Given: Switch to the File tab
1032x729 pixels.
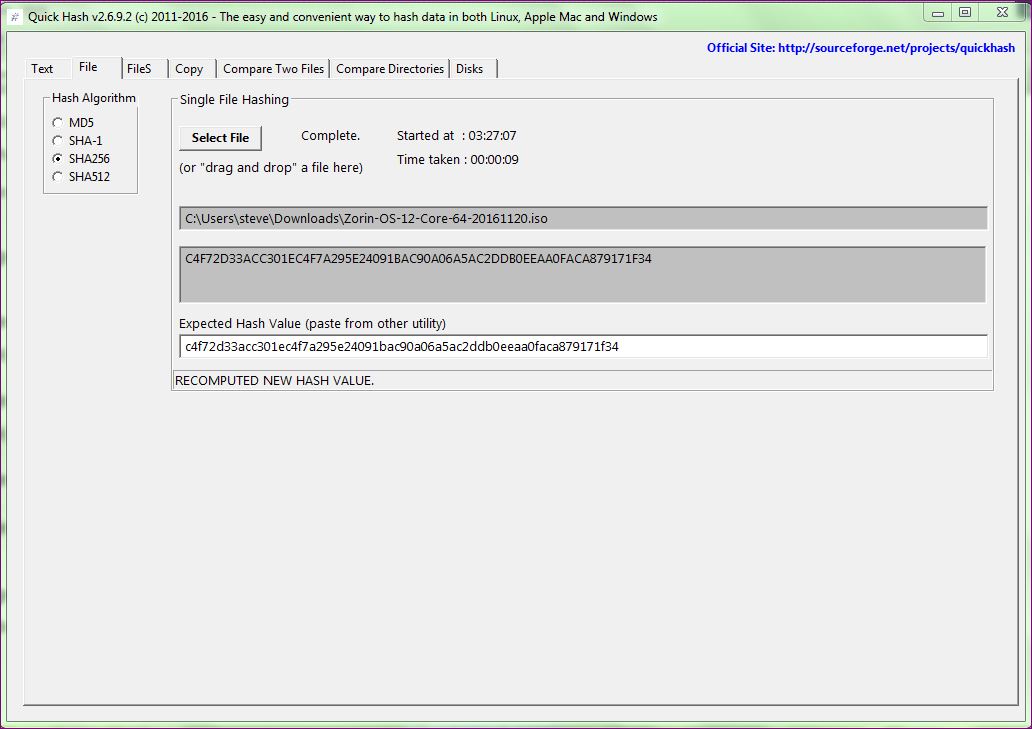Looking at the screenshot, I should coord(88,67).
